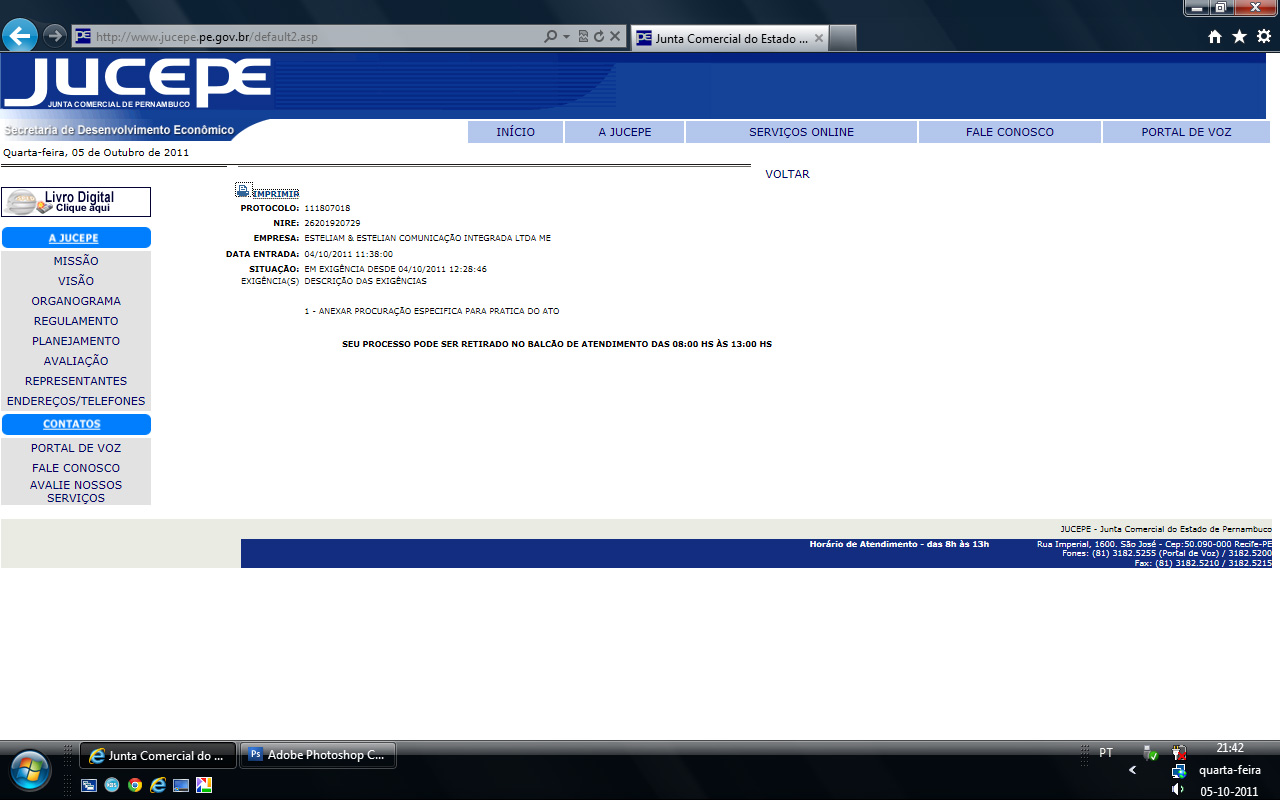Click the Livro Digital banner
The height and width of the screenshot is (800, 1280).
76,202
